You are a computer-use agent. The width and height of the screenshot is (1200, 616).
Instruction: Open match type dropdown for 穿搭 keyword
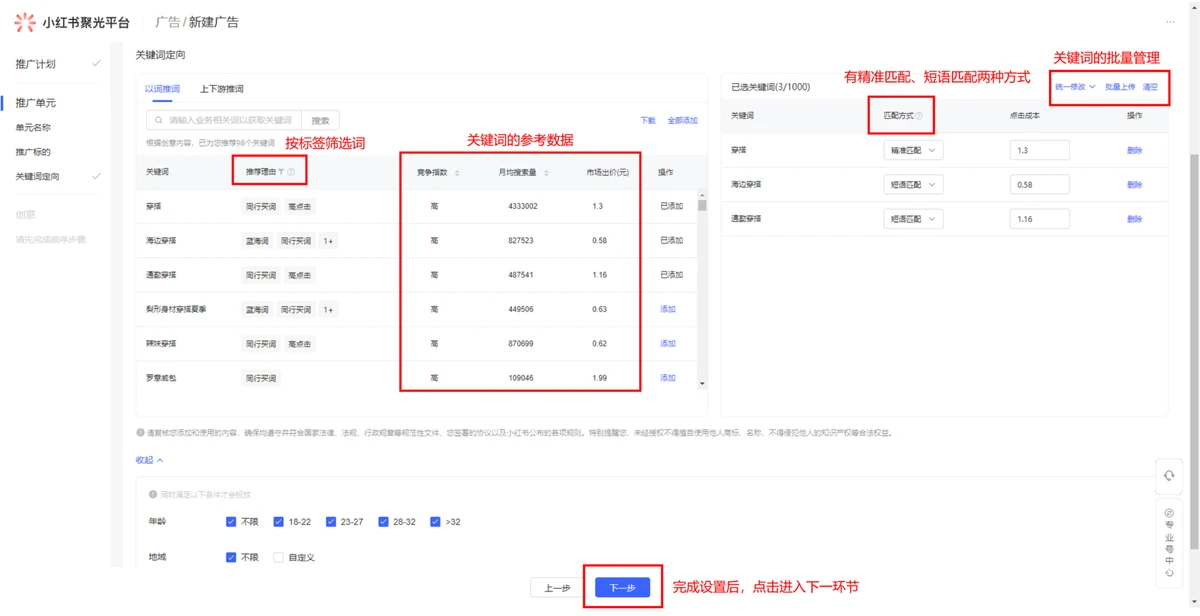(x=911, y=150)
